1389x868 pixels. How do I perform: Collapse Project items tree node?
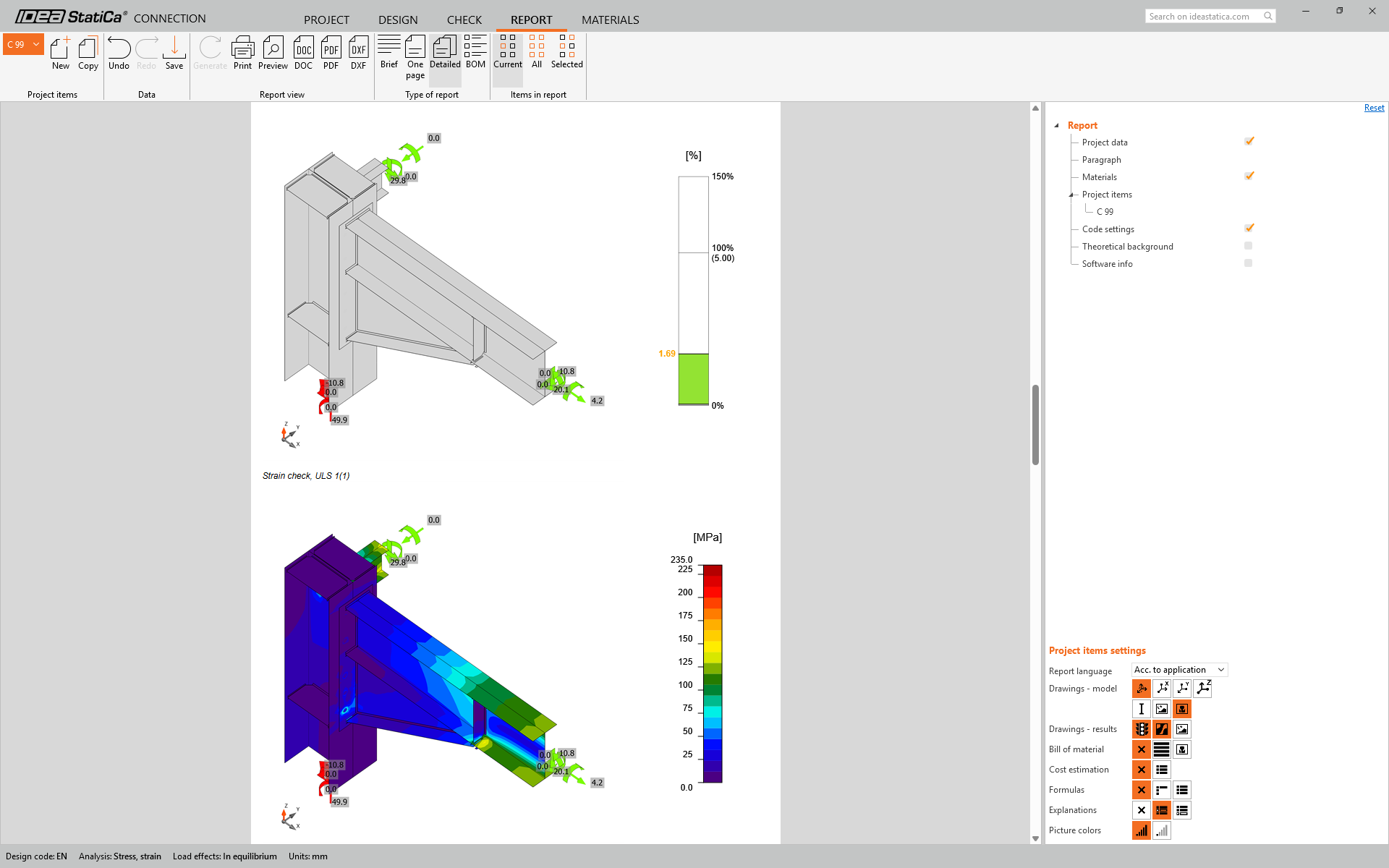1071,195
